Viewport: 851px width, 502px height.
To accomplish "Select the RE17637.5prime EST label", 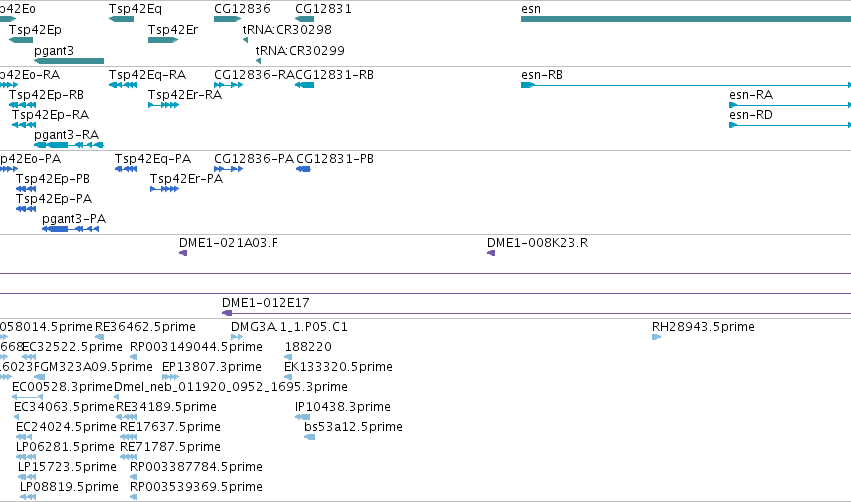I will point(170,427).
